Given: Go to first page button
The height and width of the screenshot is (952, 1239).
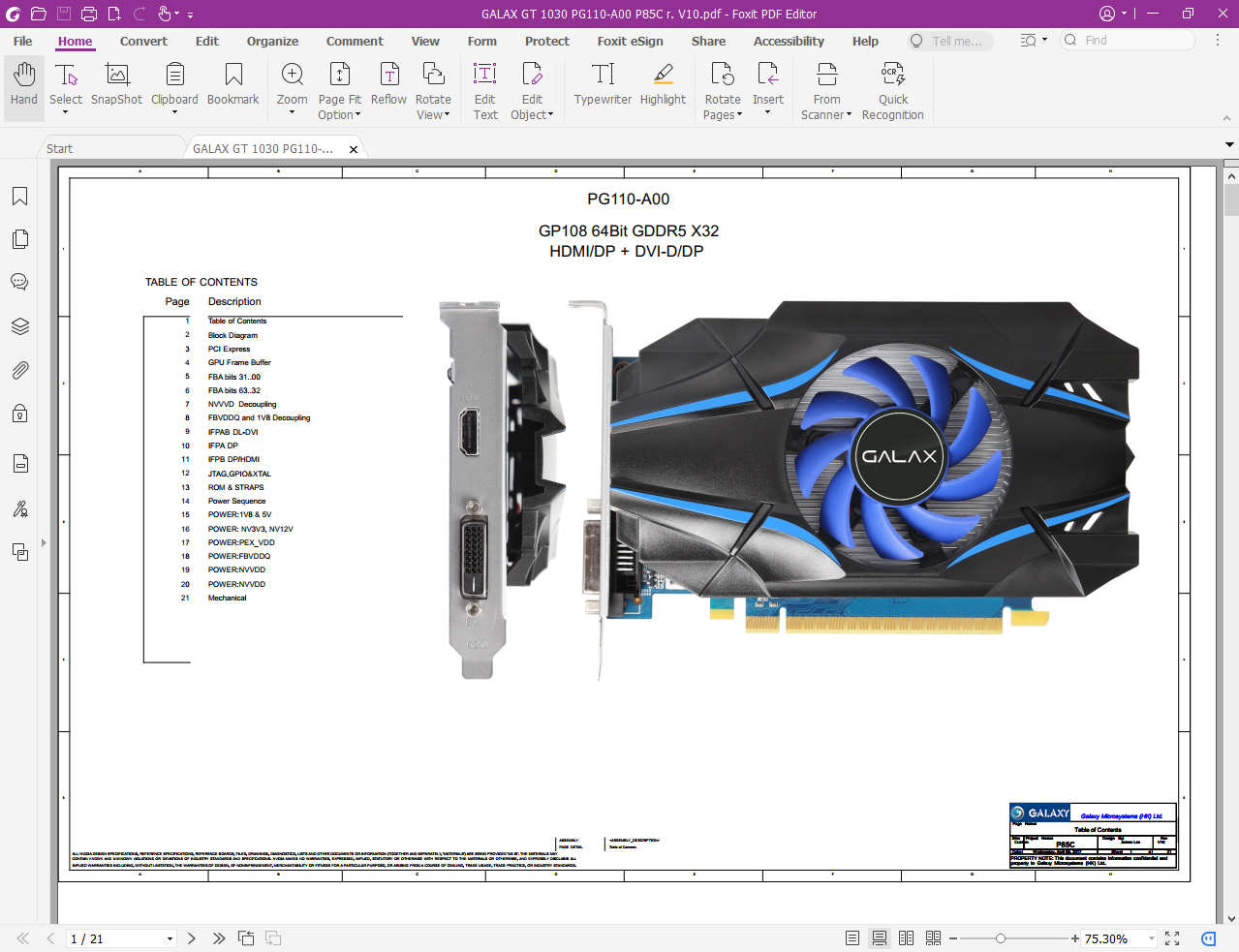Looking at the screenshot, I should [22, 938].
